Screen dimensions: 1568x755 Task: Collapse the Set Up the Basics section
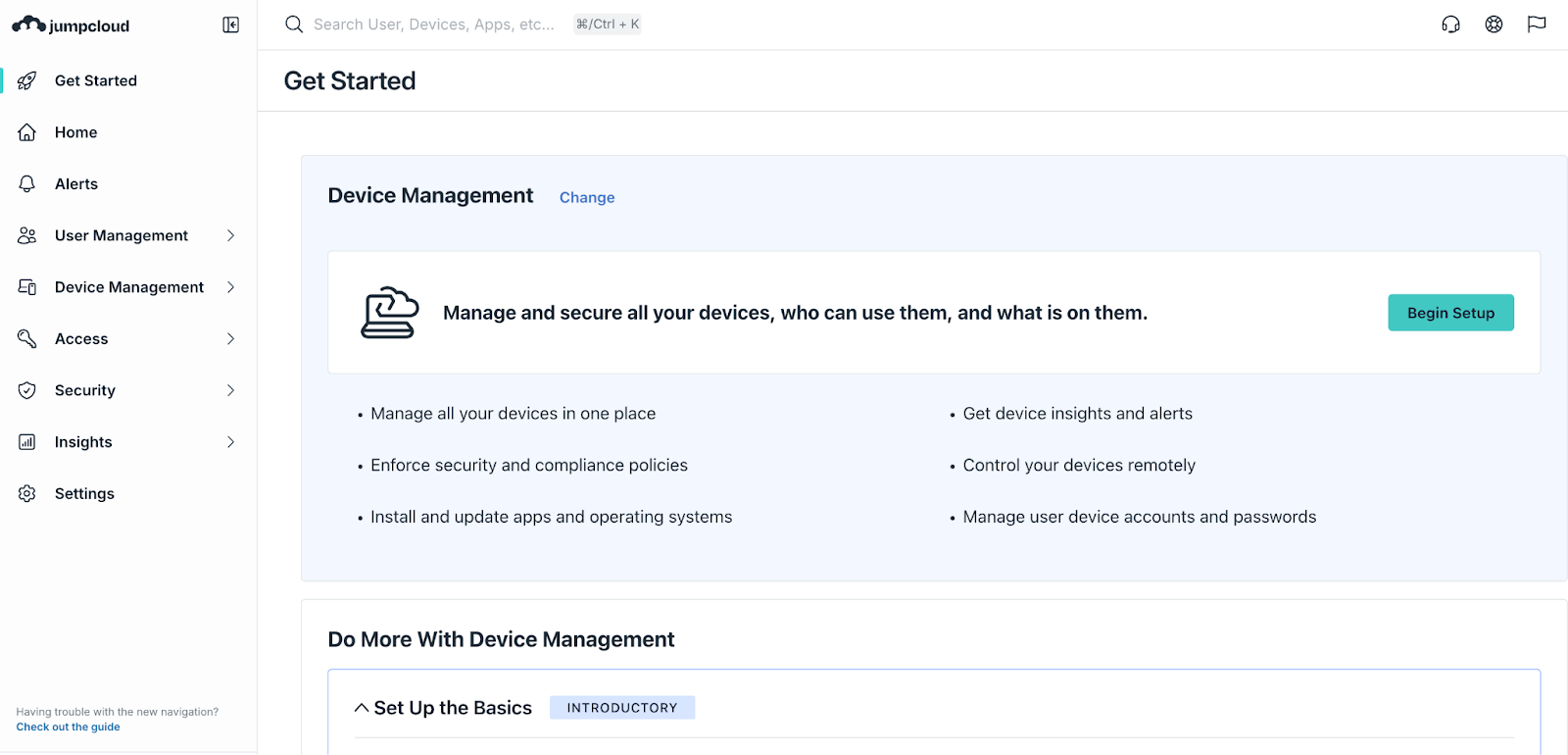pos(362,708)
